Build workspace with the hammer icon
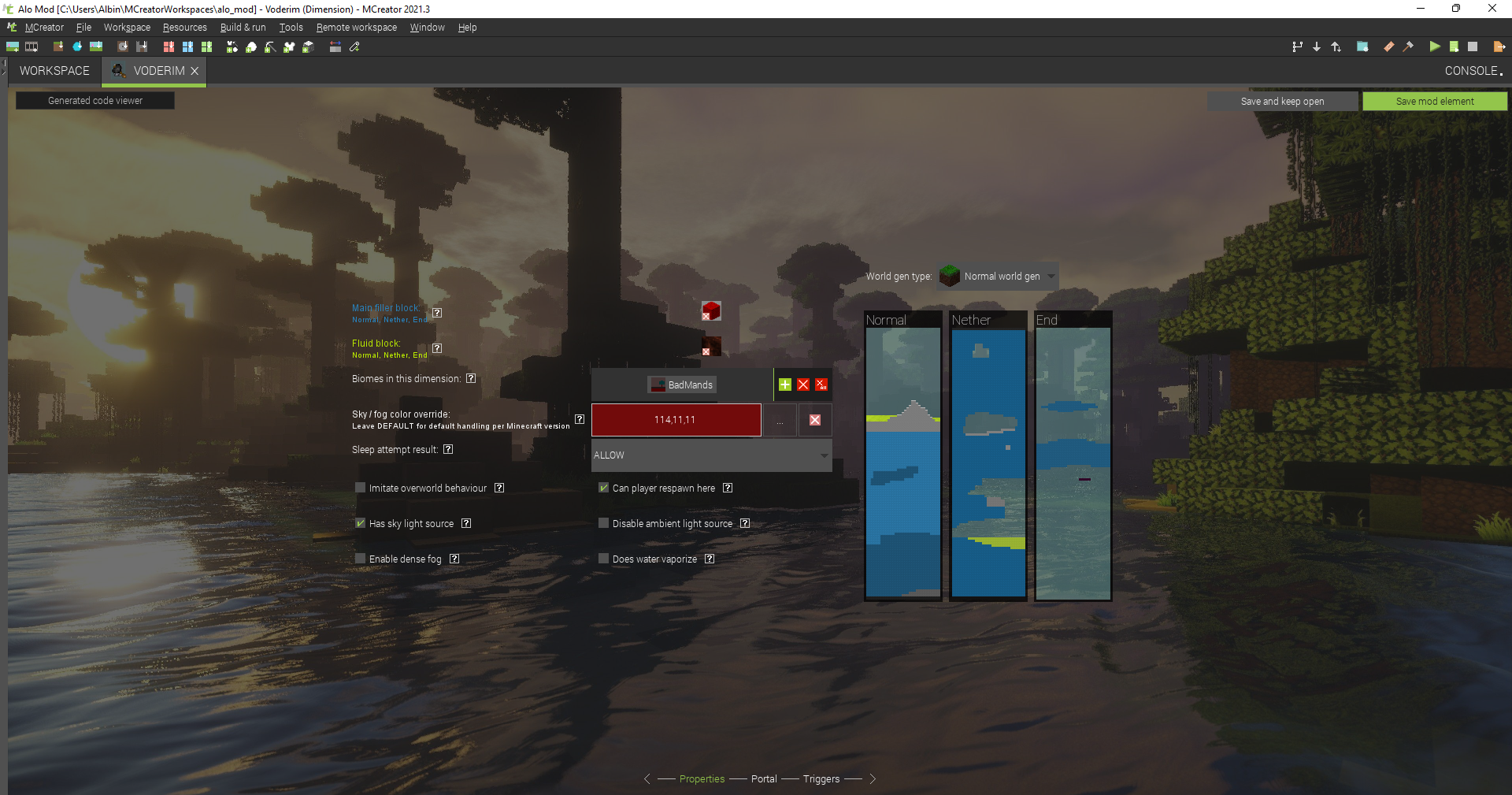Image resolution: width=1512 pixels, height=795 pixels. 1408,46
